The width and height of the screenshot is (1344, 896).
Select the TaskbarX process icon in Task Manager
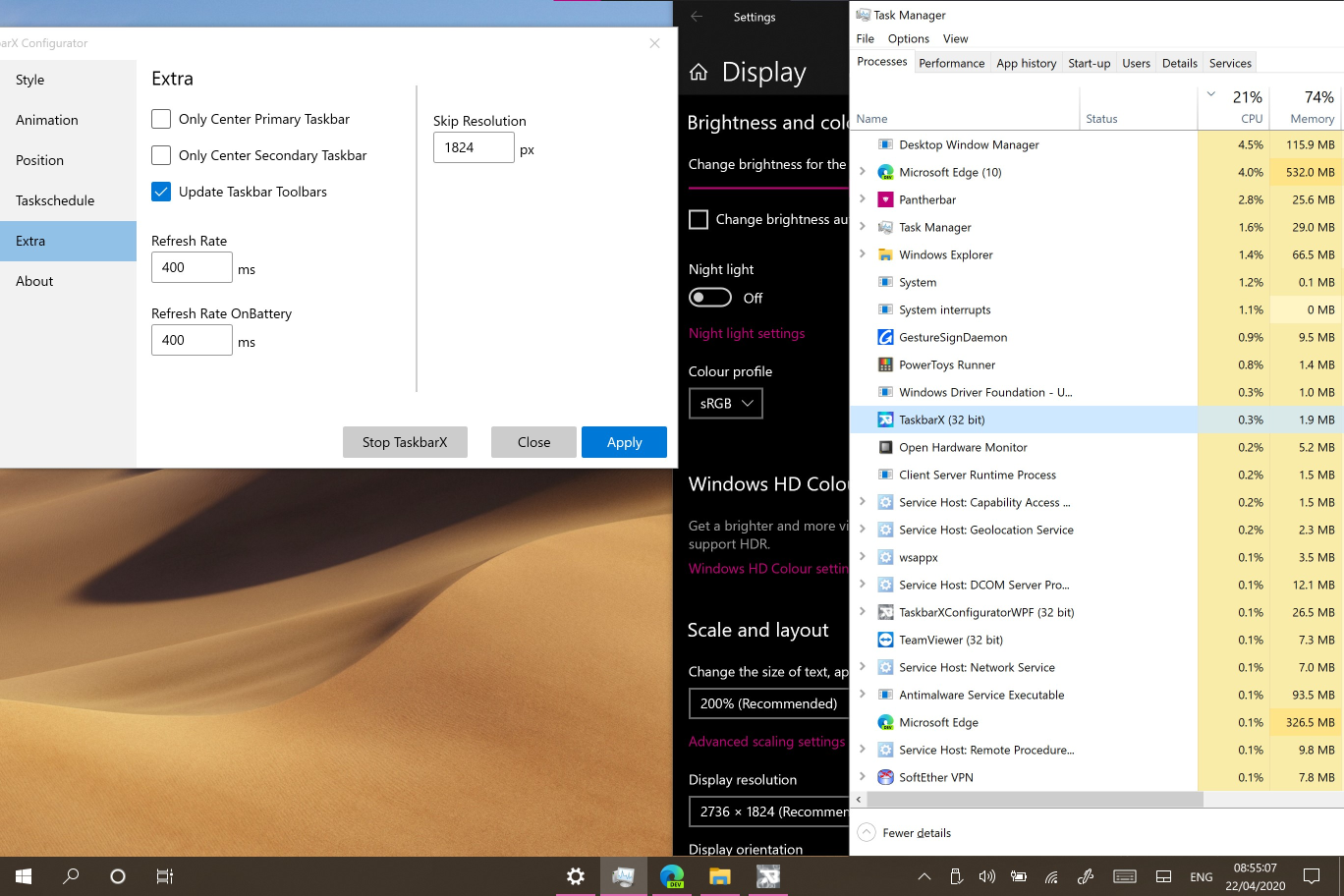click(883, 420)
